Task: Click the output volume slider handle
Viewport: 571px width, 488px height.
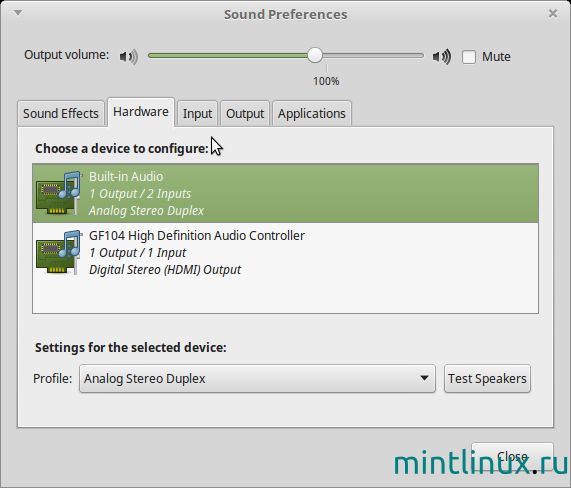Action: [315, 55]
